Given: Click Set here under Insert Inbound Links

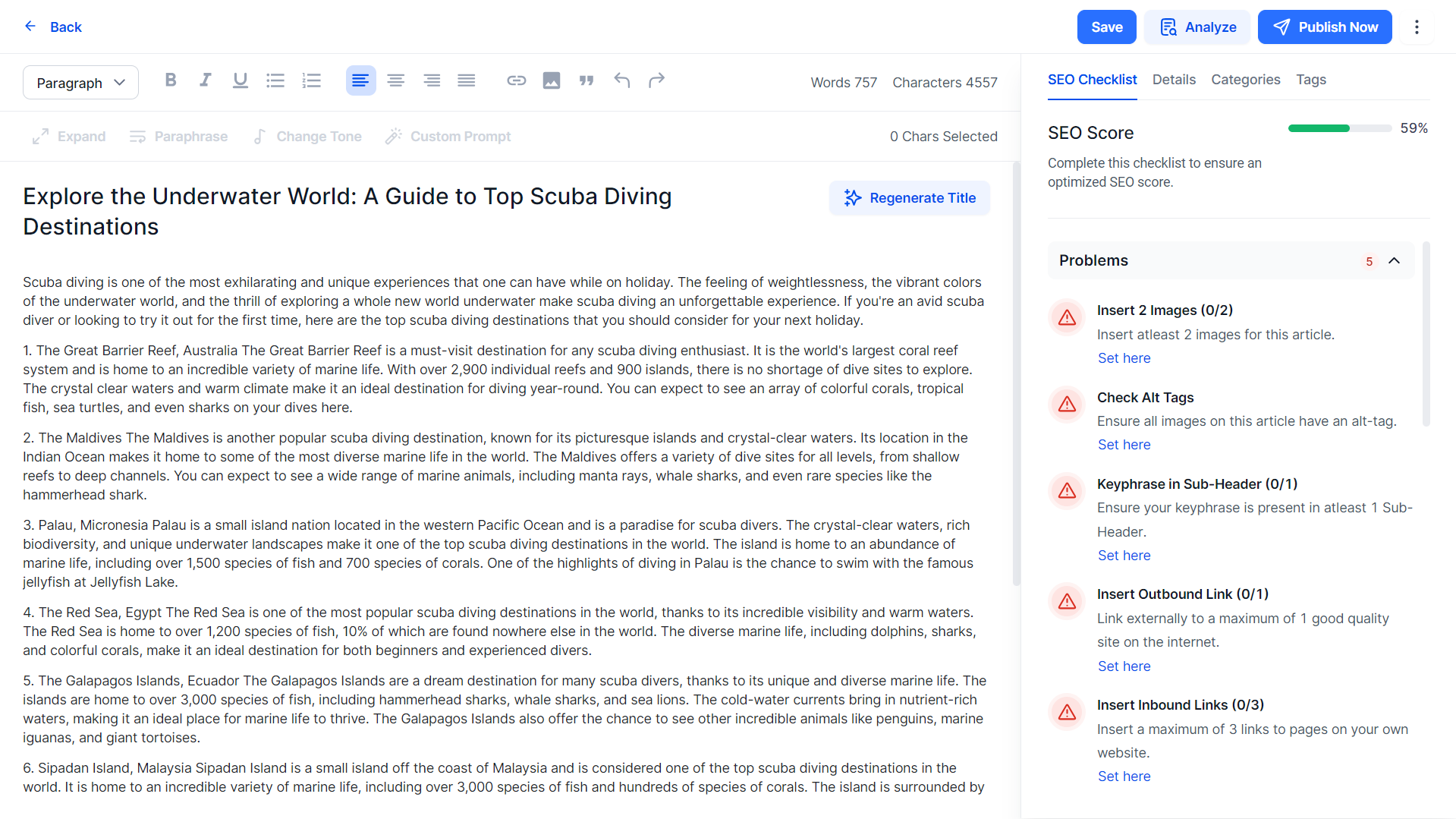Looking at the screenshot, I should coord(1124,776).
